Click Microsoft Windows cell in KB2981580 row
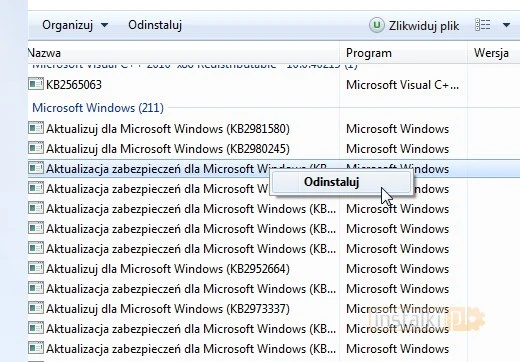 point(397,129)
